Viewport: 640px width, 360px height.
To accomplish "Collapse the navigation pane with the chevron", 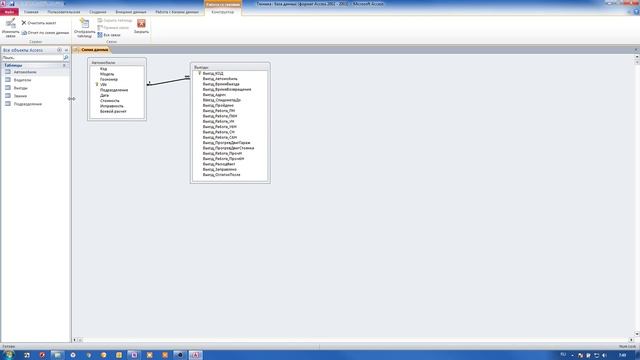I will pyautogui.click(x=66, y=50).
